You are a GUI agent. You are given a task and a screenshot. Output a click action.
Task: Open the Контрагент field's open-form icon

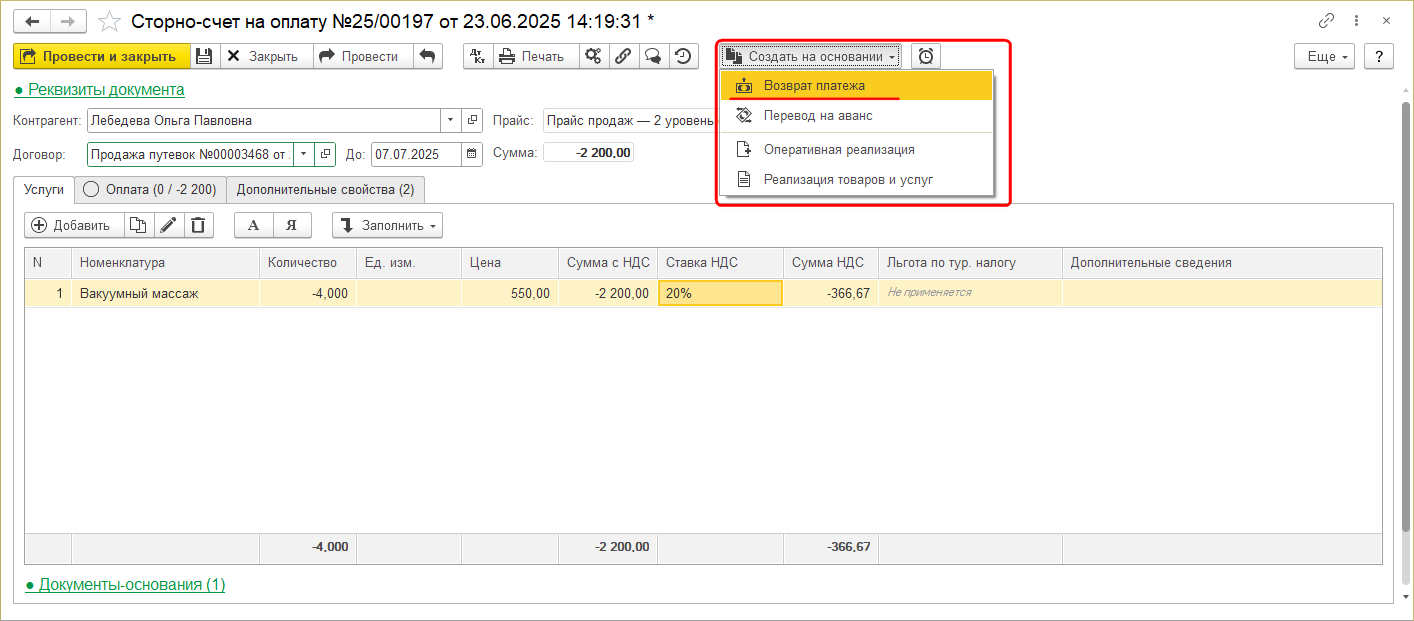473,120
